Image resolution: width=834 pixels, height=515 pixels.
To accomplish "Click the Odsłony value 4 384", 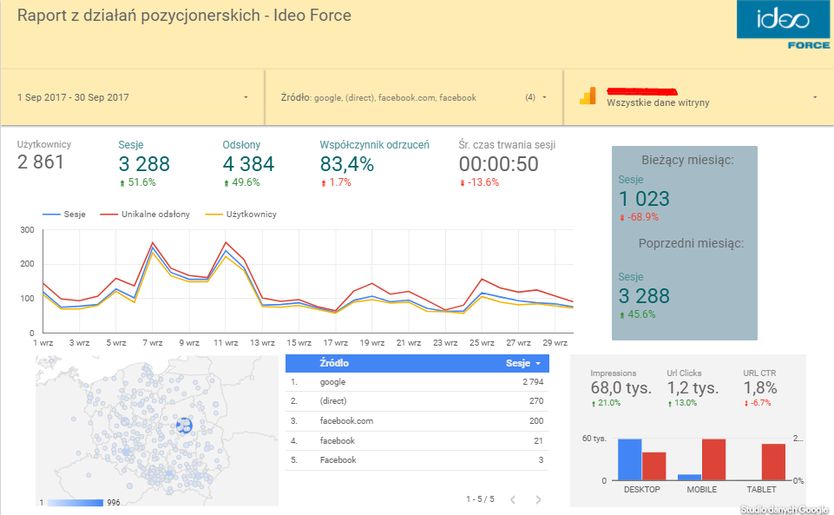I will click(248, 164).
